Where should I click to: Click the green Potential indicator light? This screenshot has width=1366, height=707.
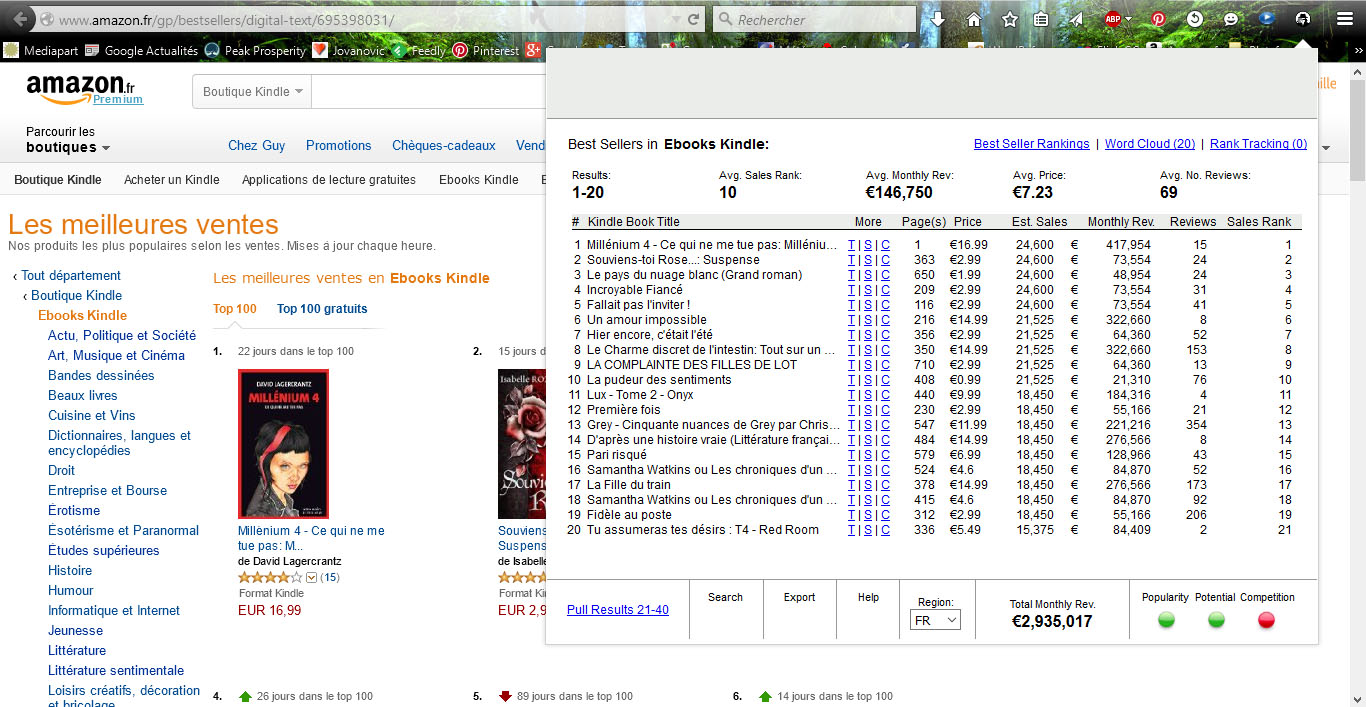[x=1216, y=620]
